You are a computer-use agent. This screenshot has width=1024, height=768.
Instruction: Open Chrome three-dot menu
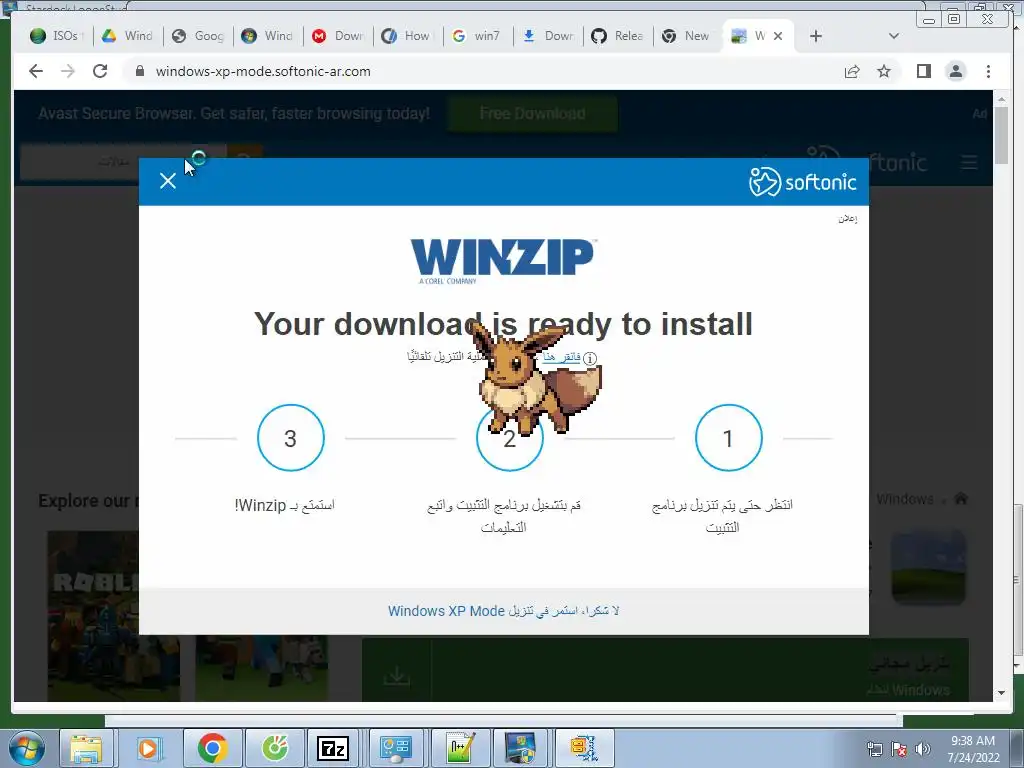(988, 71)
